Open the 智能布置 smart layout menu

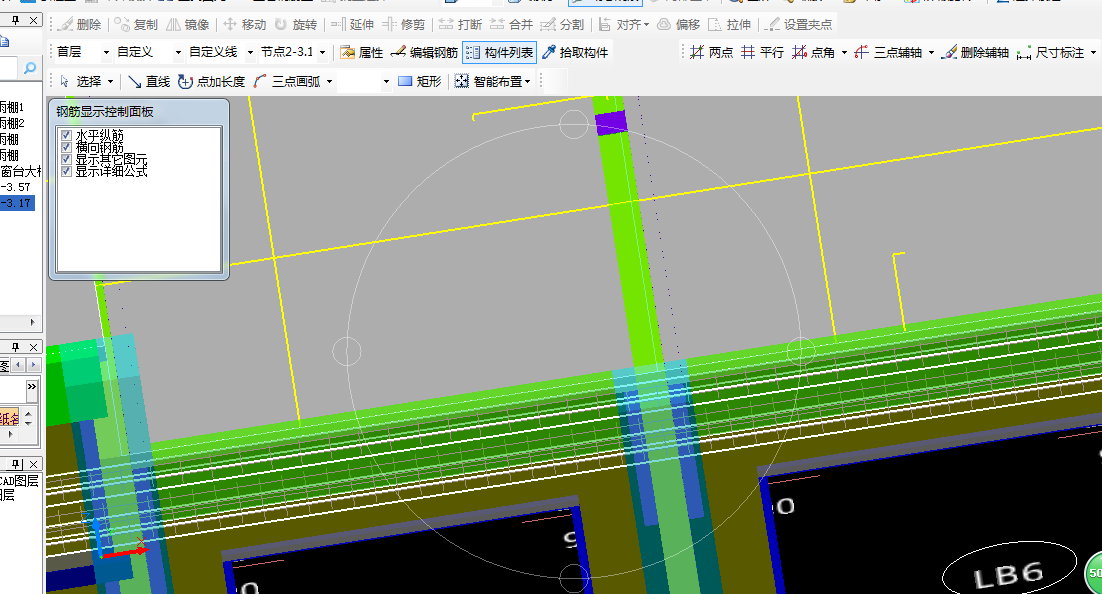493,82
